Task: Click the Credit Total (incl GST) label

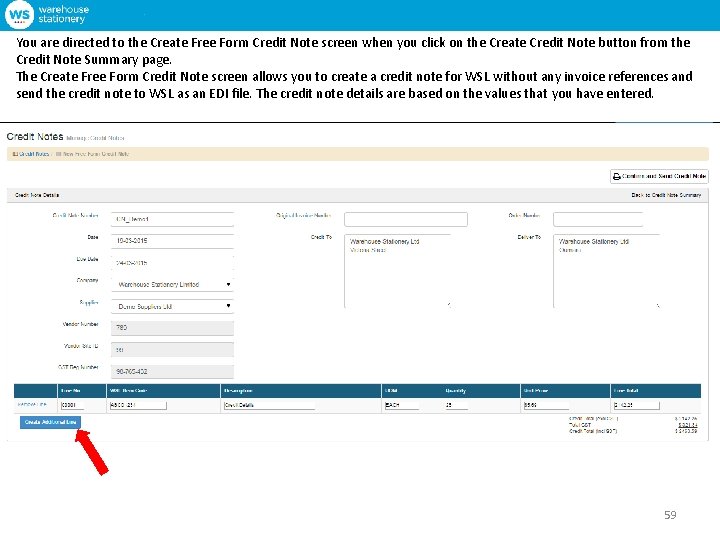Action: click(x=593, y=431)
